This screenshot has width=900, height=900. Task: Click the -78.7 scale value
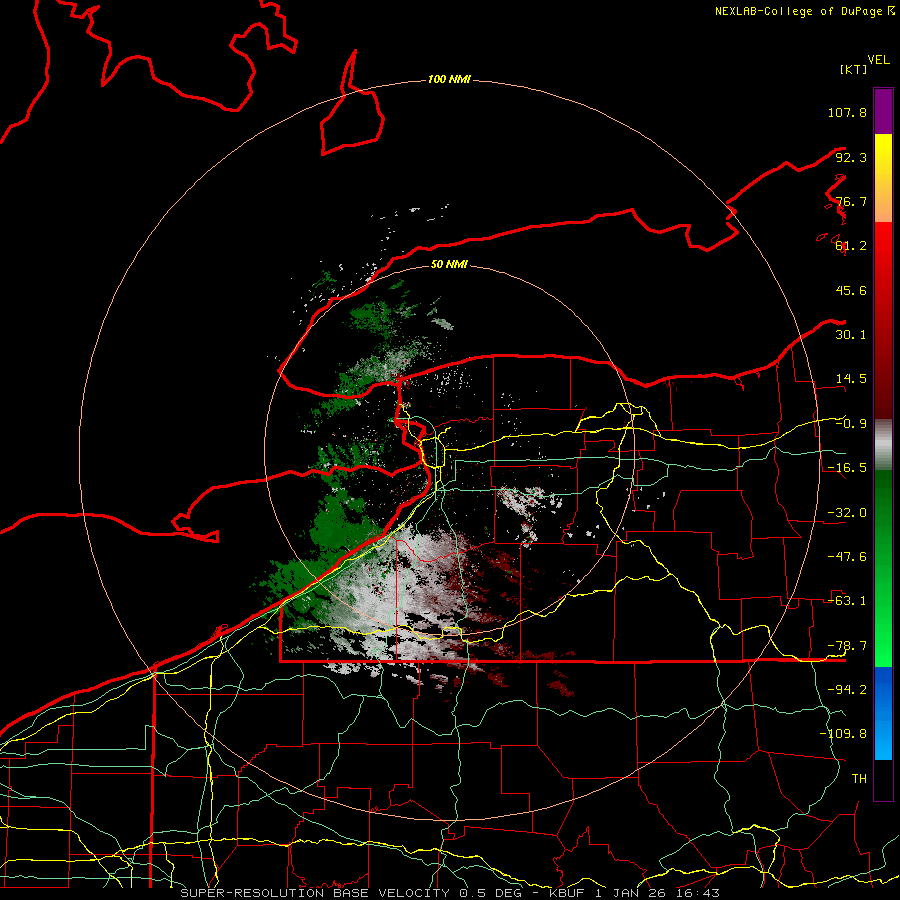pyautogui.click(x=847, y=646)
